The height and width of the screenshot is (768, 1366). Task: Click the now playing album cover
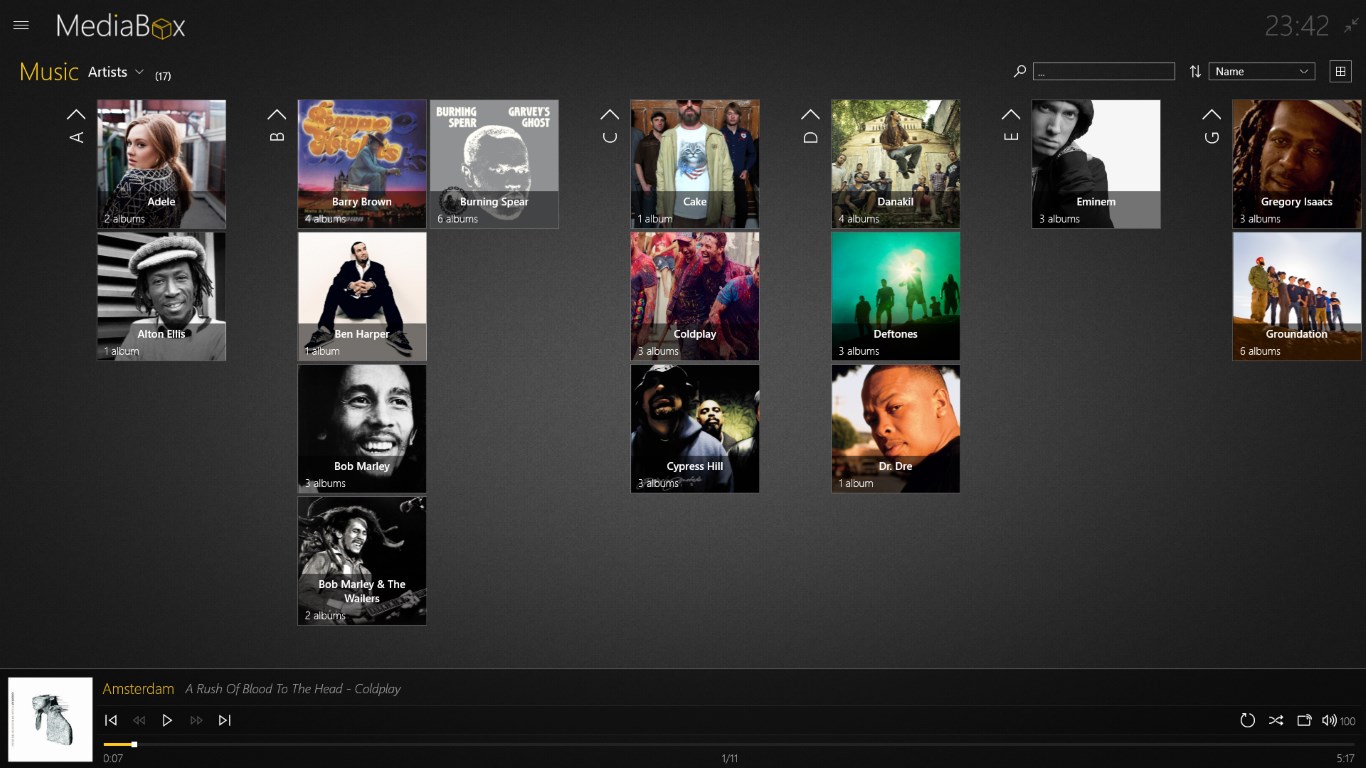point(50,720)
